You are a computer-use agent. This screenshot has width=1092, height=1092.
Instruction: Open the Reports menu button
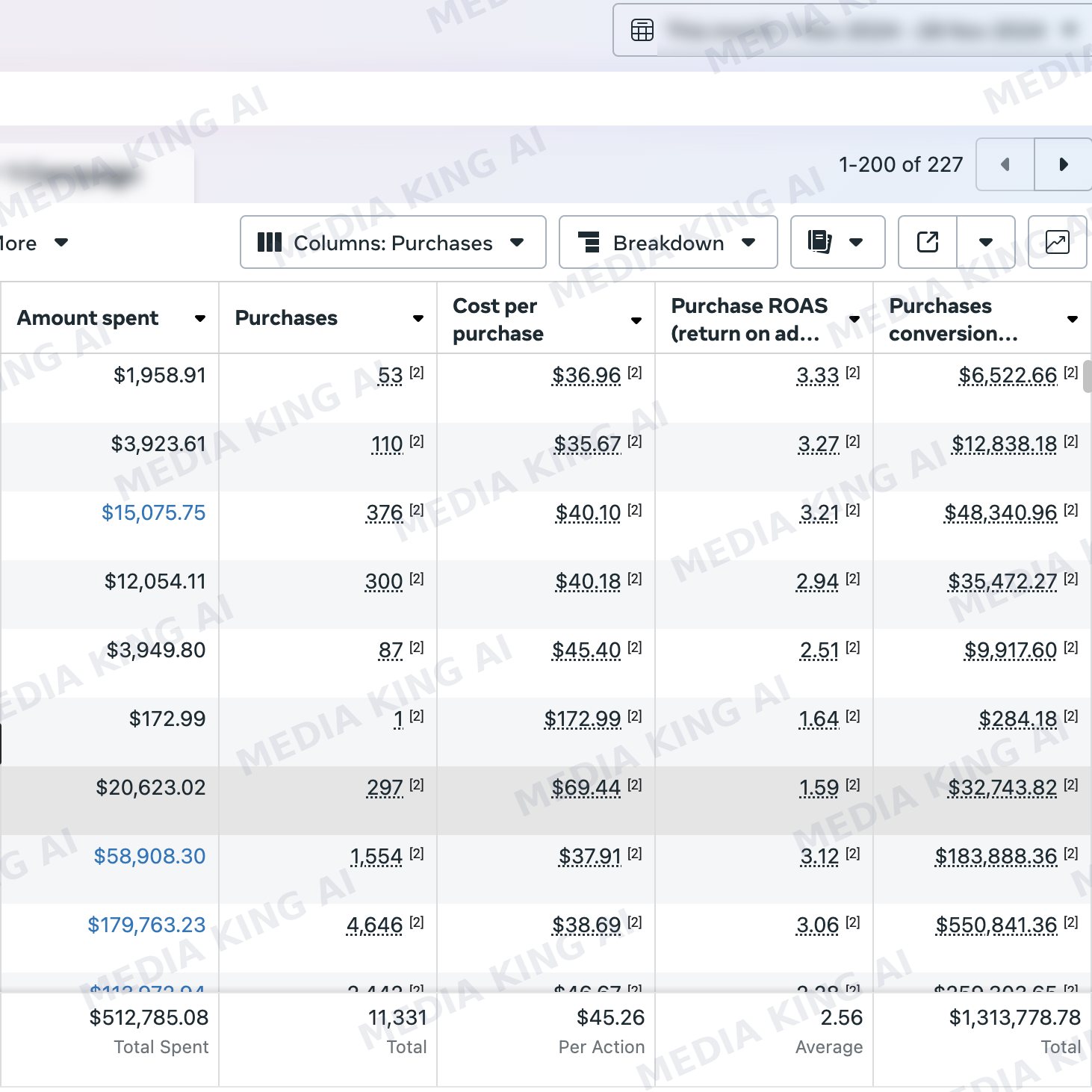tap(837, 242)
